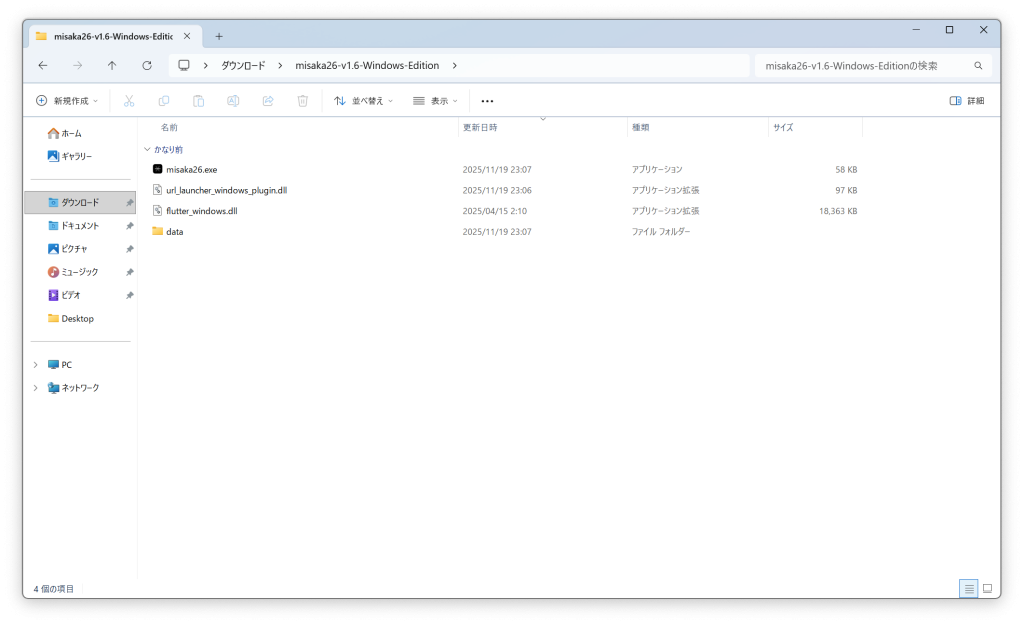
Task: Switch to details list view in status bar
Action: [968, 588]
